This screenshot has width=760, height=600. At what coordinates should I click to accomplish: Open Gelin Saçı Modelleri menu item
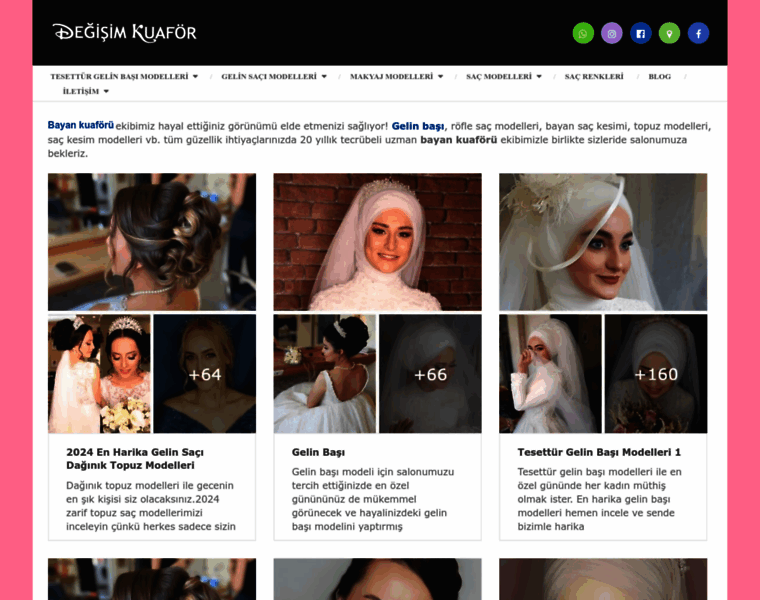(x=269, y=77)
